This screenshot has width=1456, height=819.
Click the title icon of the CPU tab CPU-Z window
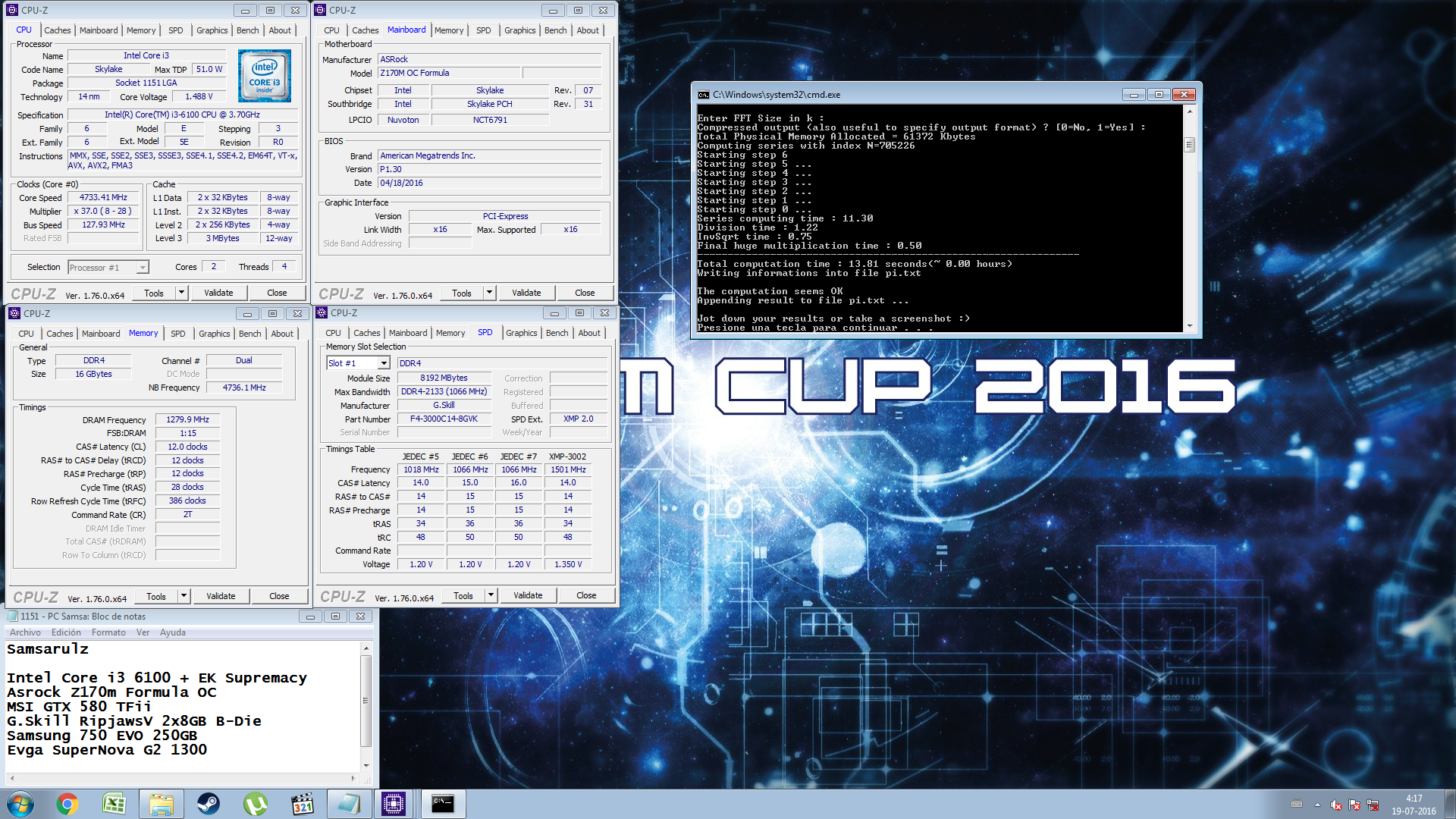click(12, 10)
